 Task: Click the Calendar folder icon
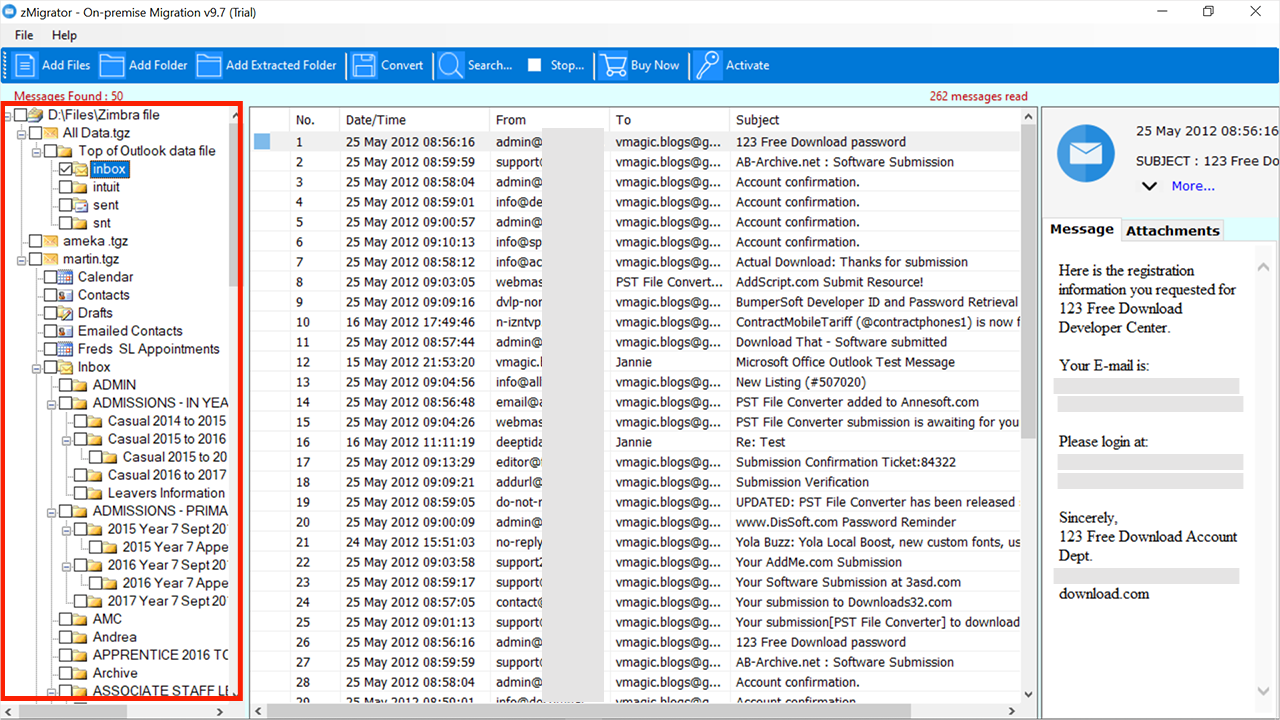(67, 277)
